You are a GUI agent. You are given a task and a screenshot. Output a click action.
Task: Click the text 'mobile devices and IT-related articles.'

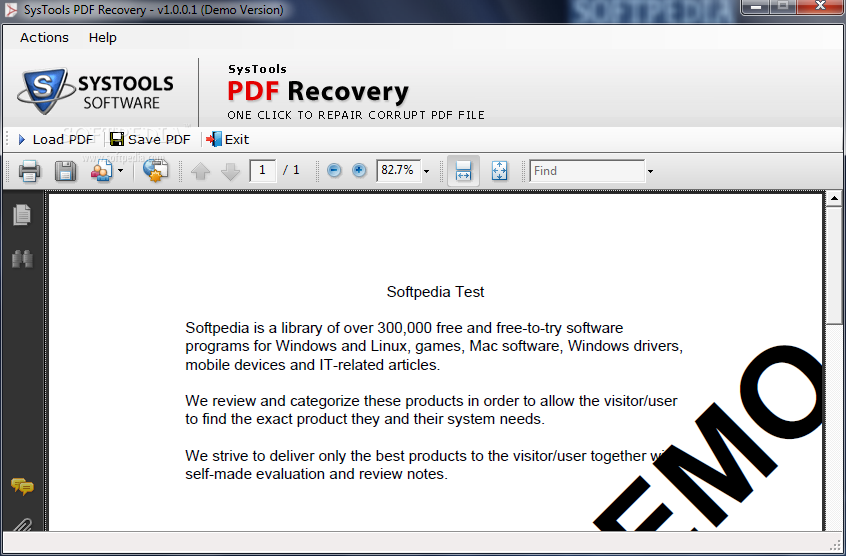click(x=312, y=365)
